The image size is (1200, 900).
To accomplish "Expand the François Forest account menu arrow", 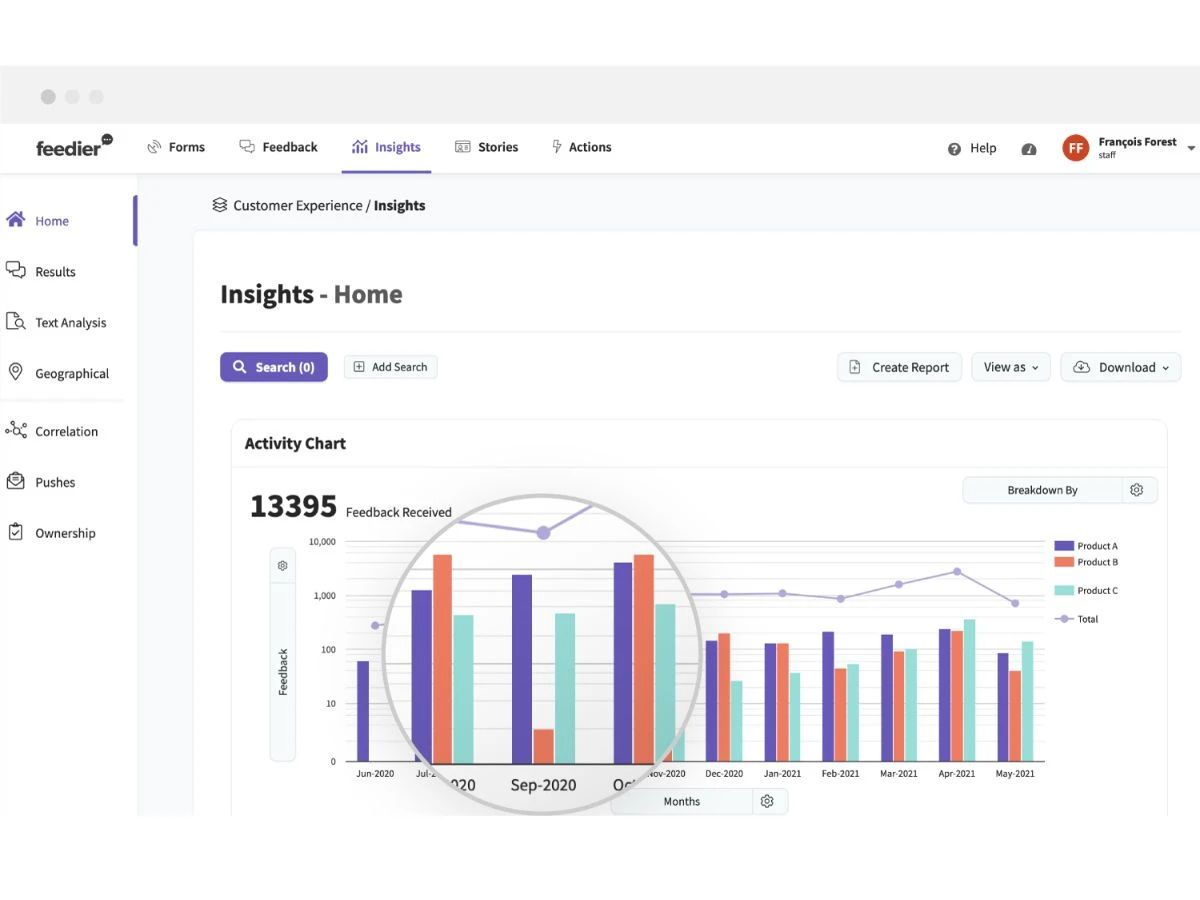I will (x=1191, y=148).
